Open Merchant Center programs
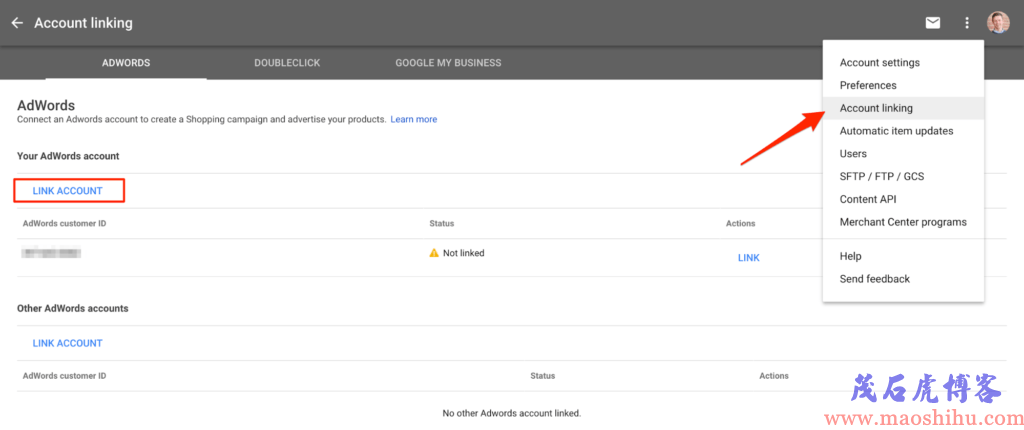 pos(903,222)
